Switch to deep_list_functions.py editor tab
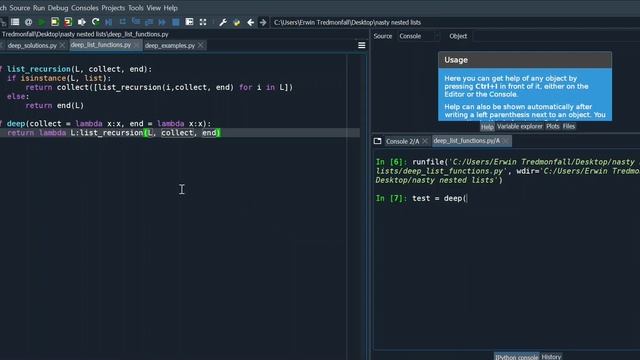The image size is (640, 360). pyautogui.click(x=101, y=45)
